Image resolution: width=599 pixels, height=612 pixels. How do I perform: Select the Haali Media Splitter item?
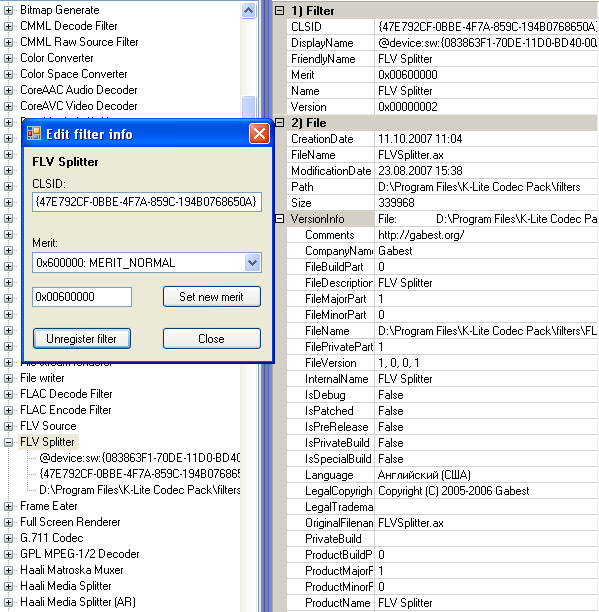[66, 586]
